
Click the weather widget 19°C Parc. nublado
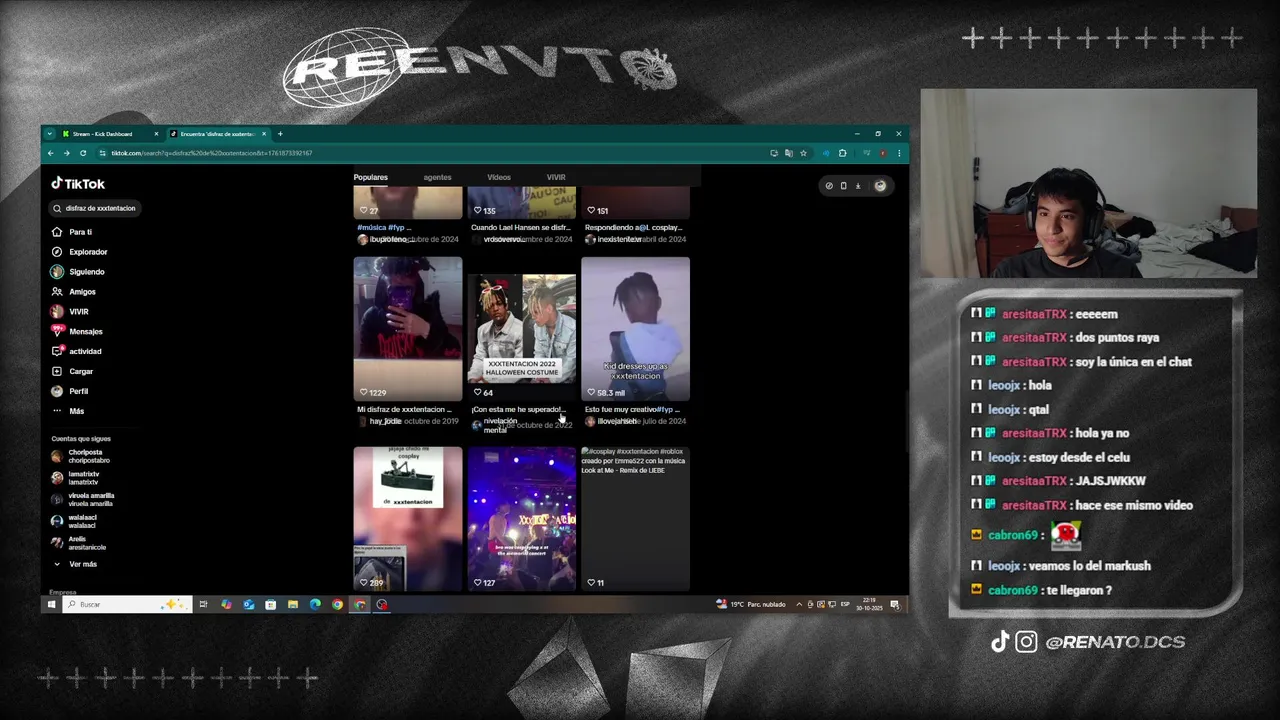point(751,604)
